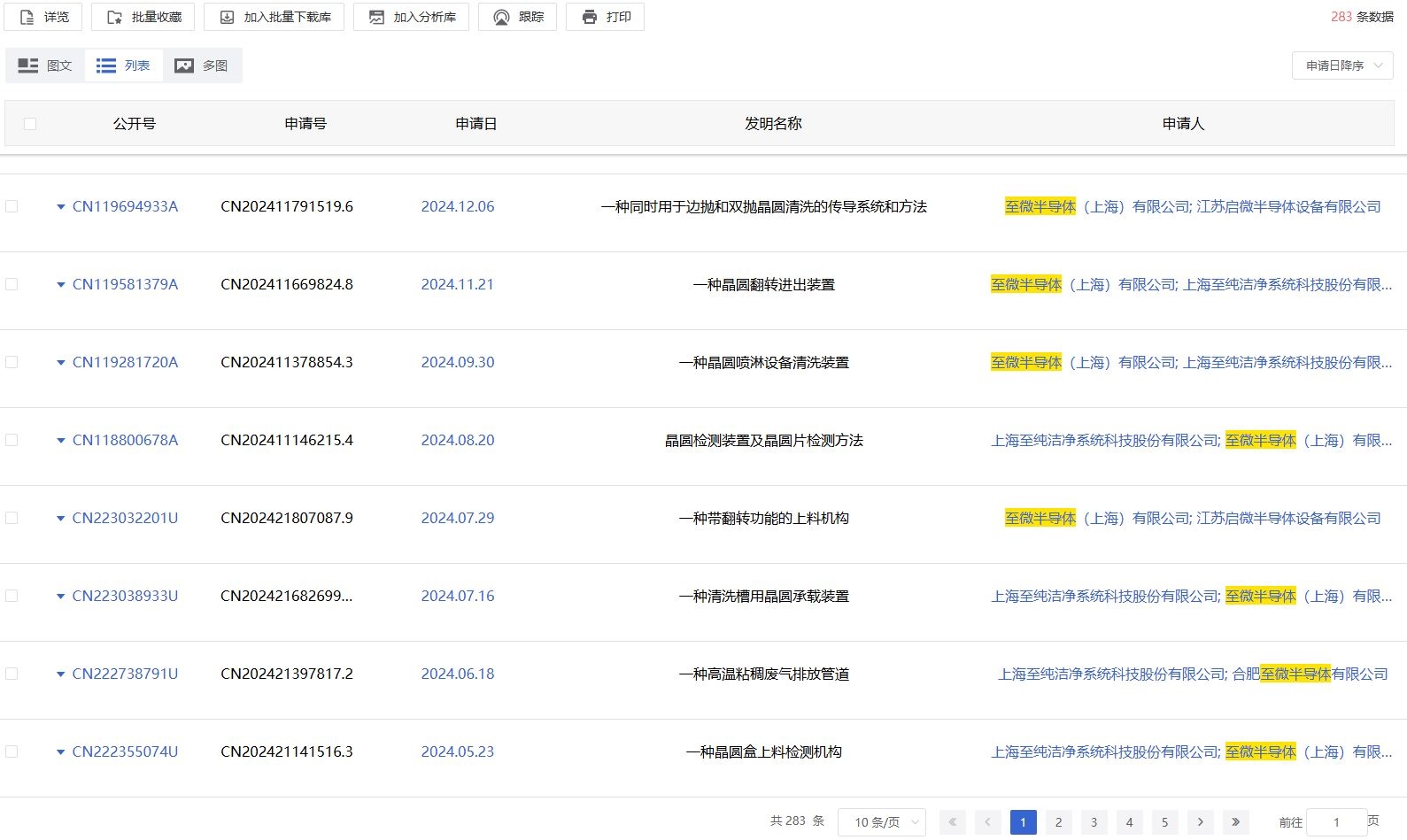Check the row CN222355074U checkbox
Image resolution: width=1407 pixels, height=840 pixels.
point(12,751)
